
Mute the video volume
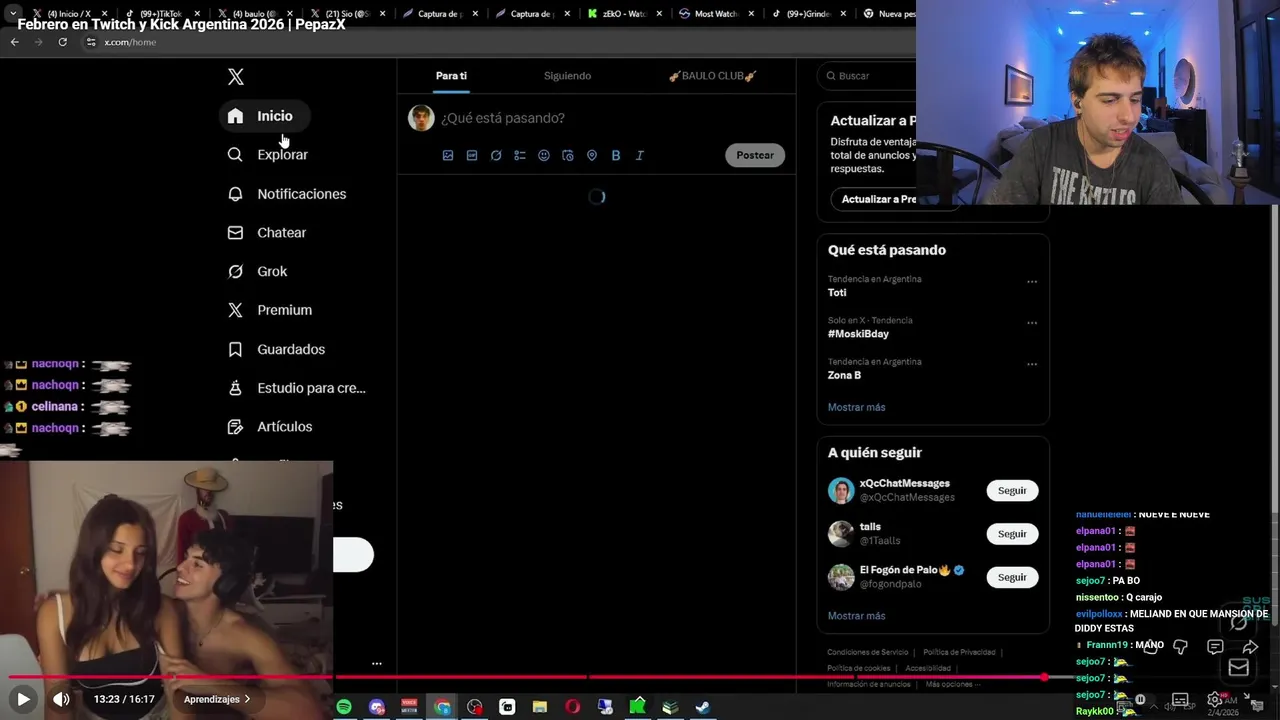pyautogui.click(x=61, y=699)
